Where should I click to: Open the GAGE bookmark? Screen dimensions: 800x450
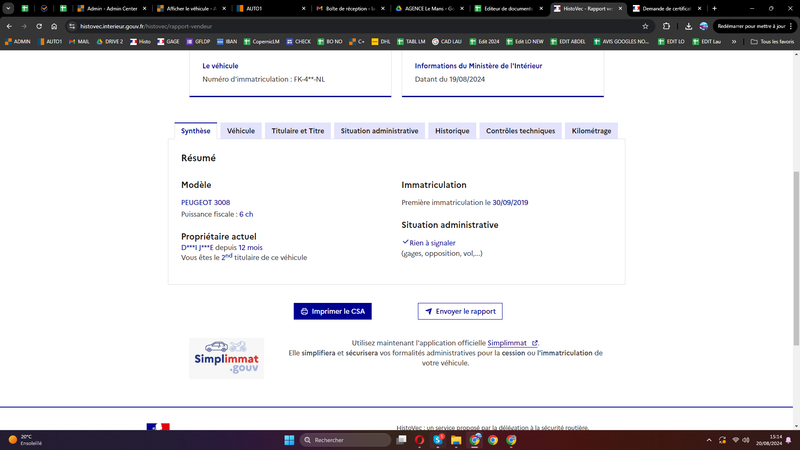pyautogui.click(x=168, y=41)
